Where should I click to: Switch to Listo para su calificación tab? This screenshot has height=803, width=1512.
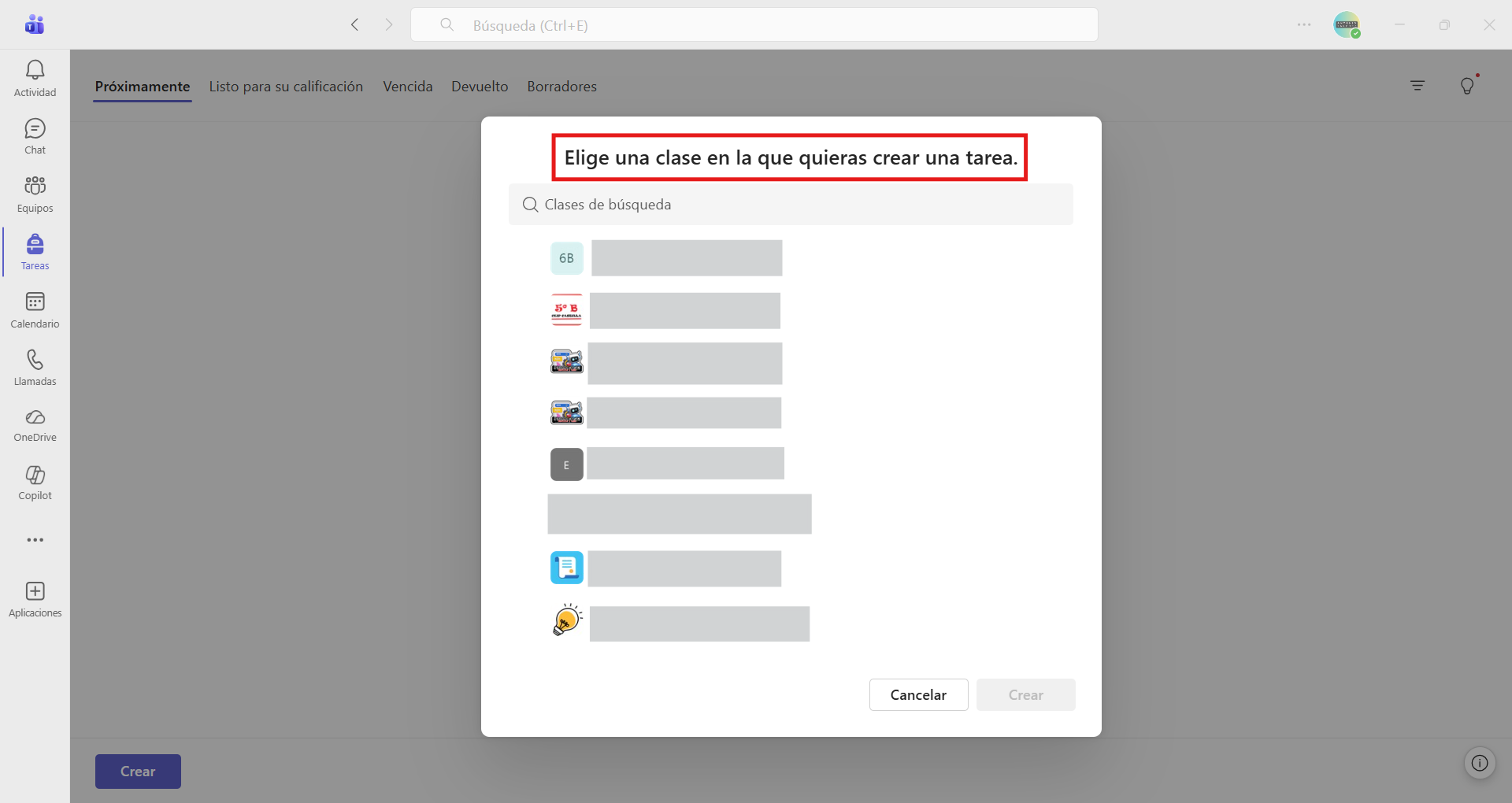click(x=286, y=87)
